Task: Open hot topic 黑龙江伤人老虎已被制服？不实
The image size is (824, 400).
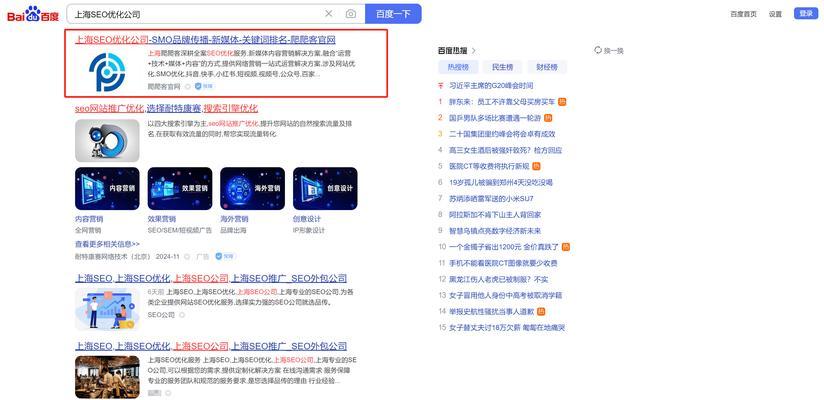Action: click(498, 279)
